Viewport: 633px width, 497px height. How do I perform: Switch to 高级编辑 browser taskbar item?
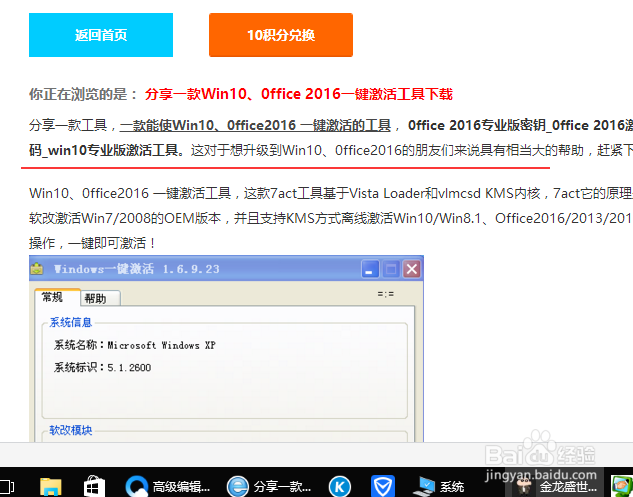click(168, 486)
